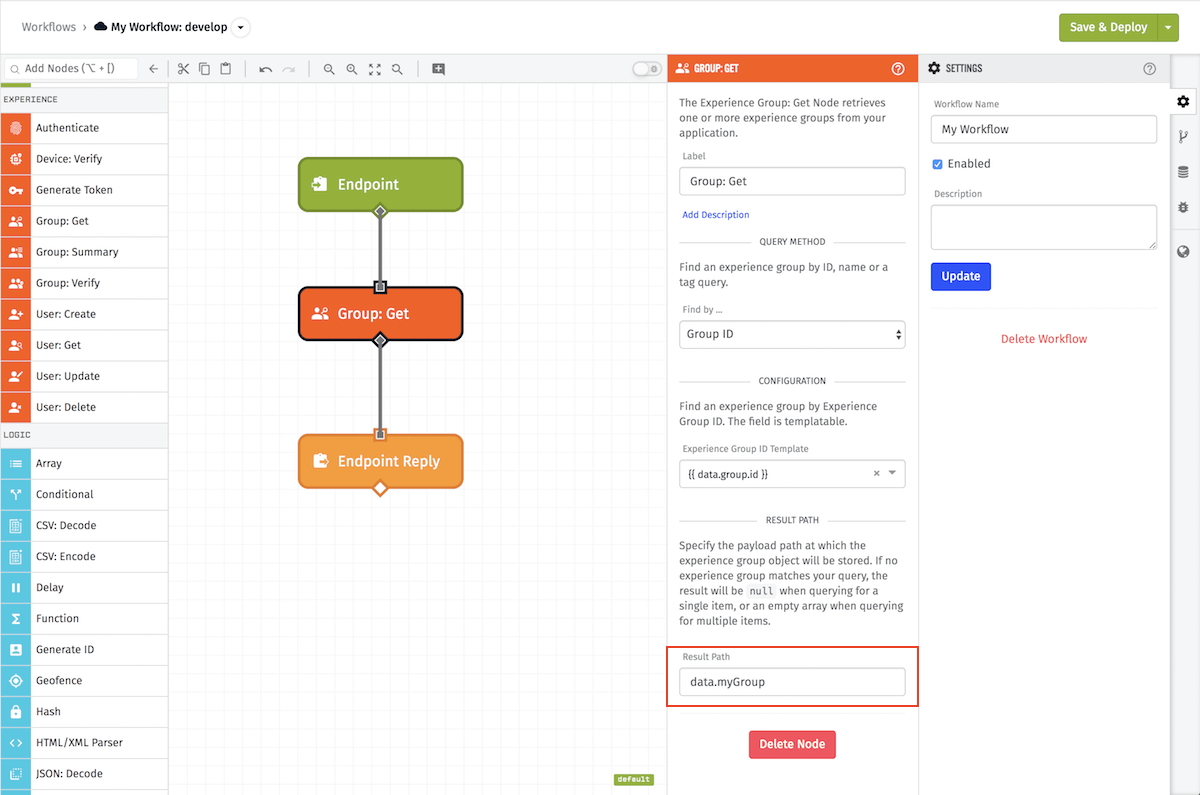Image resolution: width=1200 pixels, height=795 pixels.
Task: Select the Array logic node
Action: [84, 464]
